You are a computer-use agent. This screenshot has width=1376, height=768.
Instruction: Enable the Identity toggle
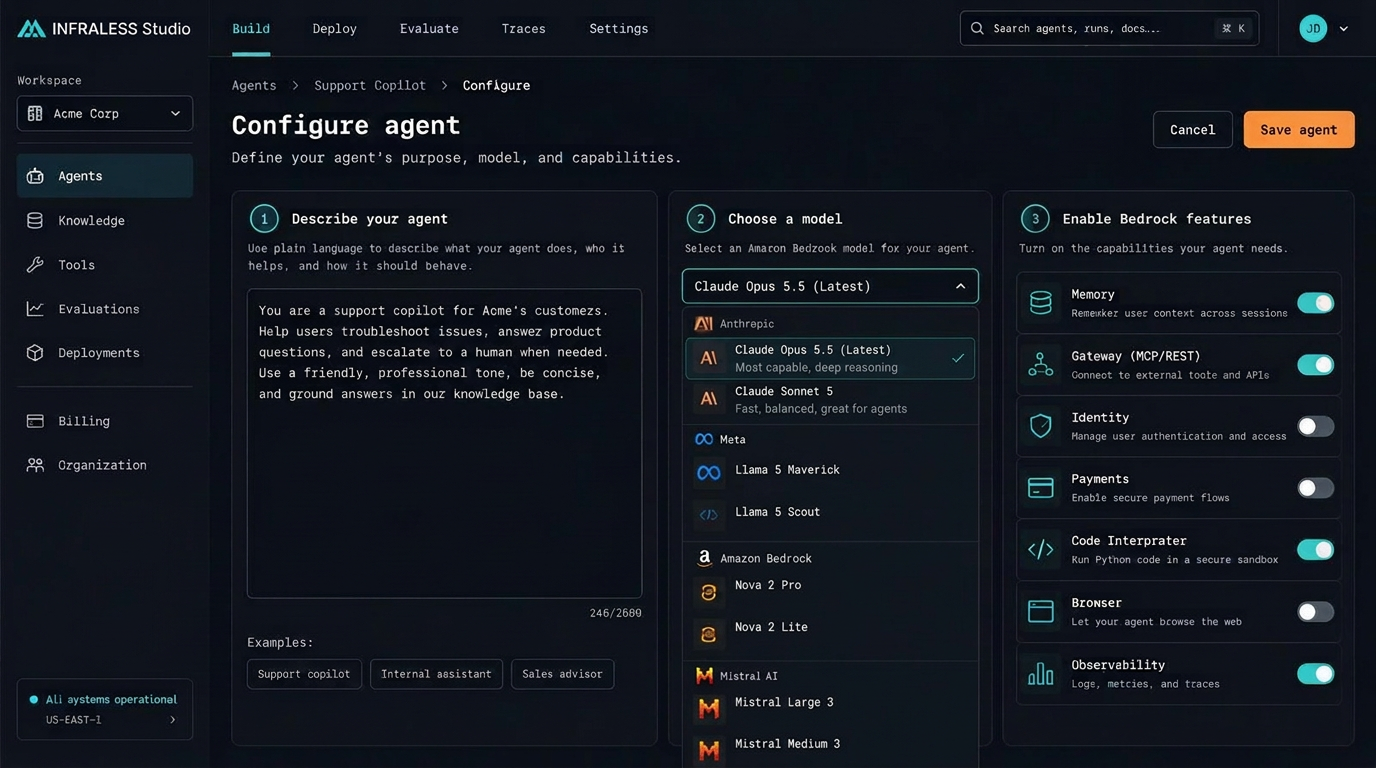[x=1315, y=427]
